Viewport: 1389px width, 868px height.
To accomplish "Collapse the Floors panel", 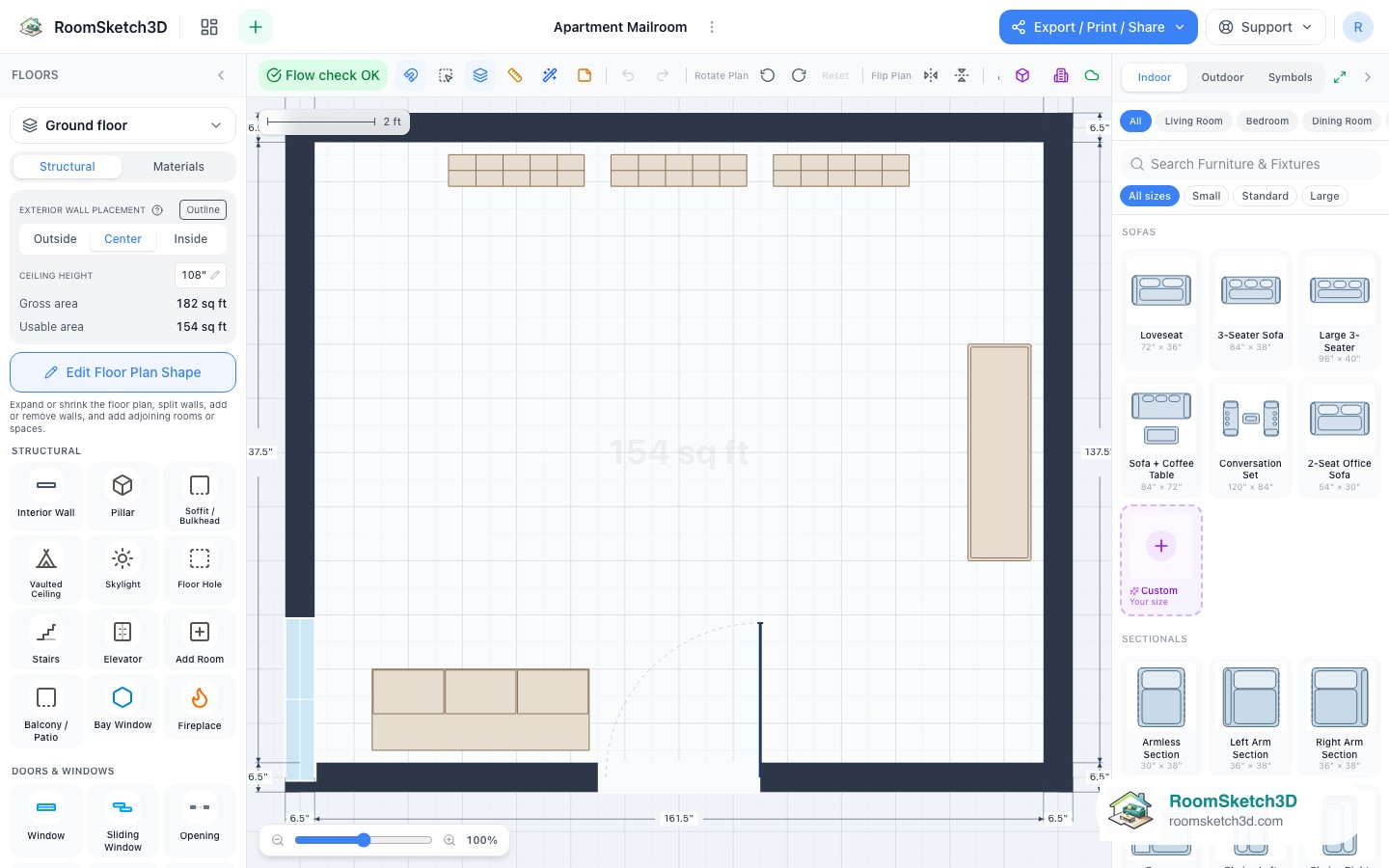I will coord(221,75).
